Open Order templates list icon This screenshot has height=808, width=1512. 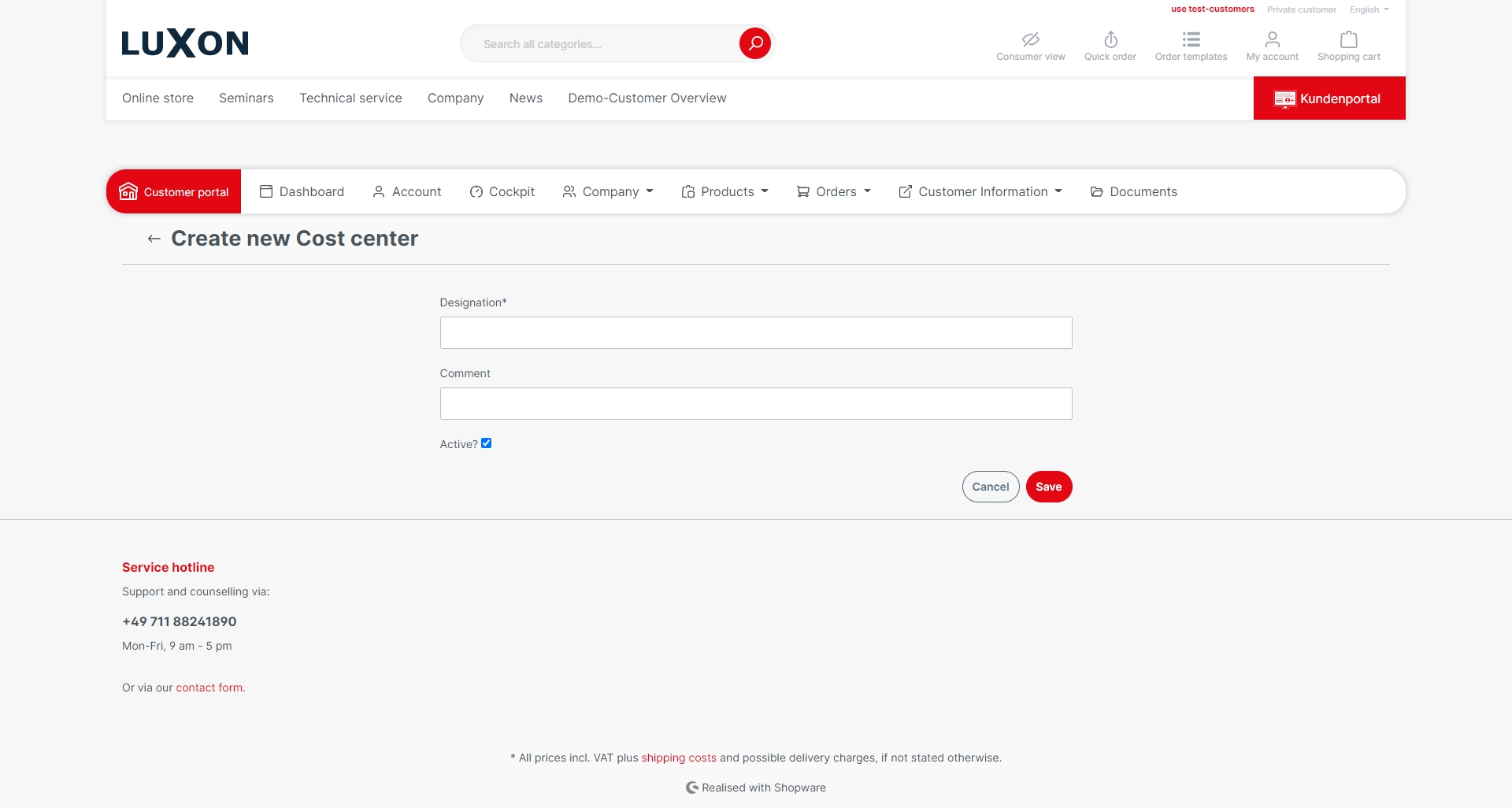click(1191, 39)
